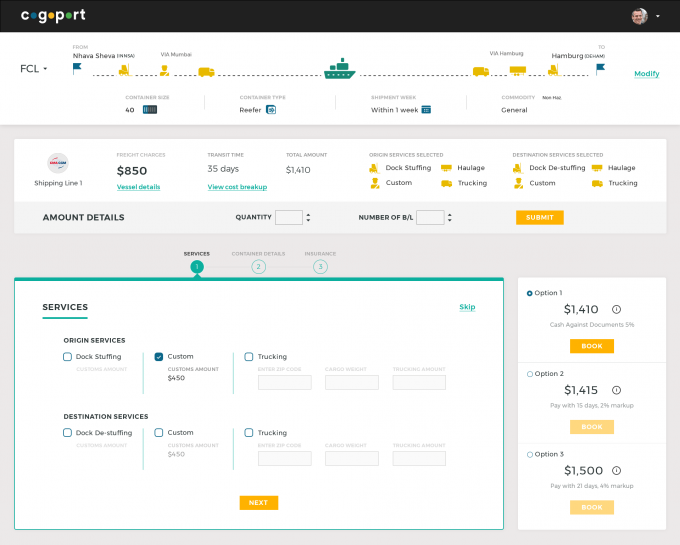Click the origin truck icon near VIA Mumbai
This screenshot has width=680, height=545.
(x=206, y=72)
